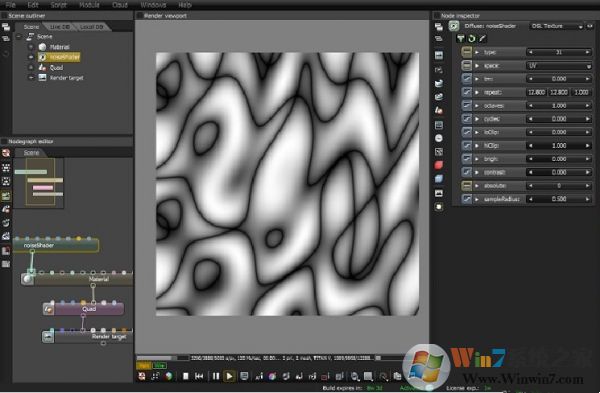
Task: Pause the render
Action: pyautogui.click(x=216, y=376)
